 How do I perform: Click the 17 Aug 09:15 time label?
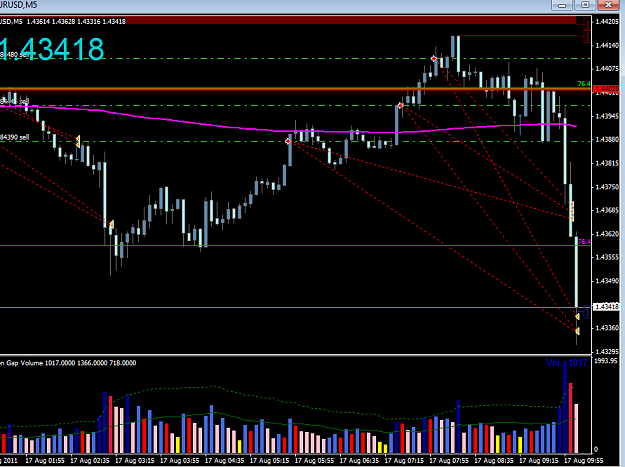[539, 461]
